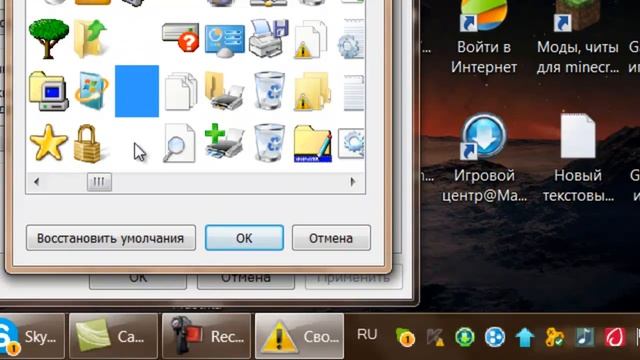This screenshot has width=640, height=360.
Task: Click the green tray icon with orange badge
Action: point(405,337)
